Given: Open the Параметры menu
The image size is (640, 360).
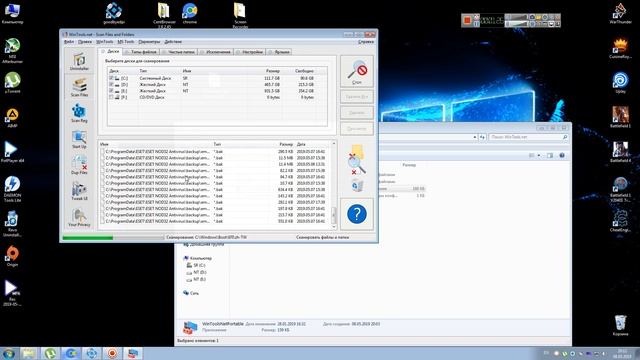Looking at the screenshot, I should click(x=149, y=42).
